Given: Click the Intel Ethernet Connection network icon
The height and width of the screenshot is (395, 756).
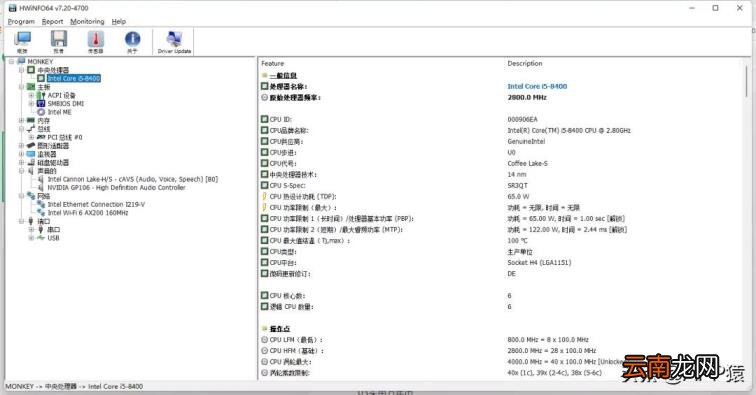Looking at the screenshot, I should pyautogui.click(x=41, y=204).
